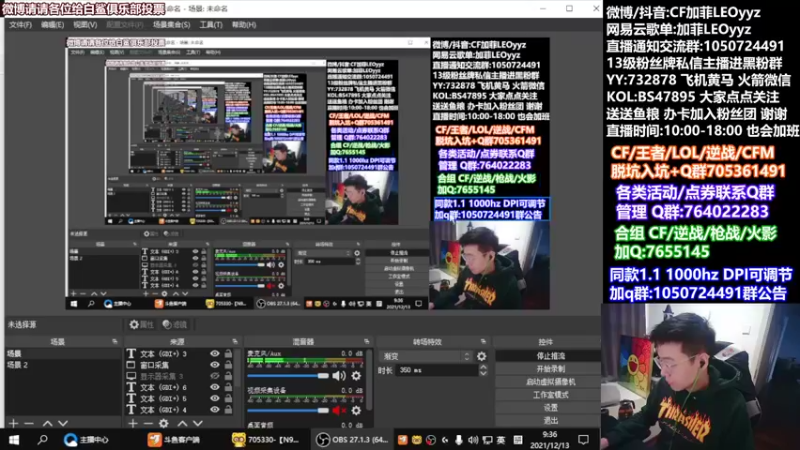Viewport: 800px width, 450px height.
Task: Select the 场景 scene row
Action: pyautogui.click(x=63, y=353)
